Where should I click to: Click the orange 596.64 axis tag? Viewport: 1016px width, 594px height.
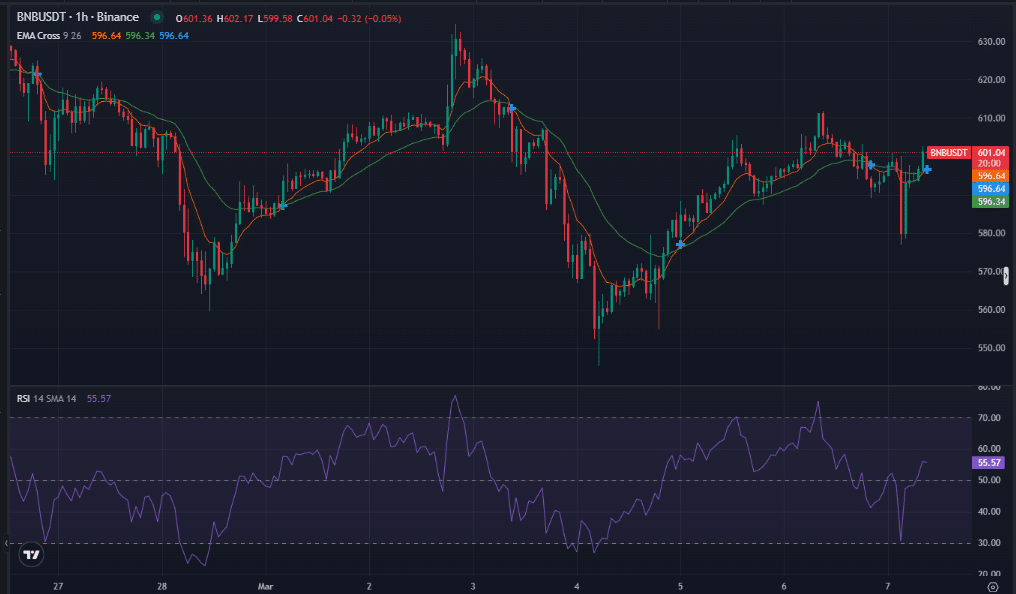coord(991,176)
